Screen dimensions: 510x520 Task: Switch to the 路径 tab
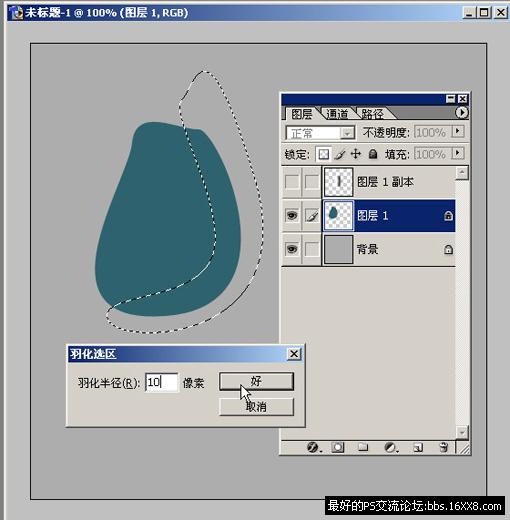373,114
